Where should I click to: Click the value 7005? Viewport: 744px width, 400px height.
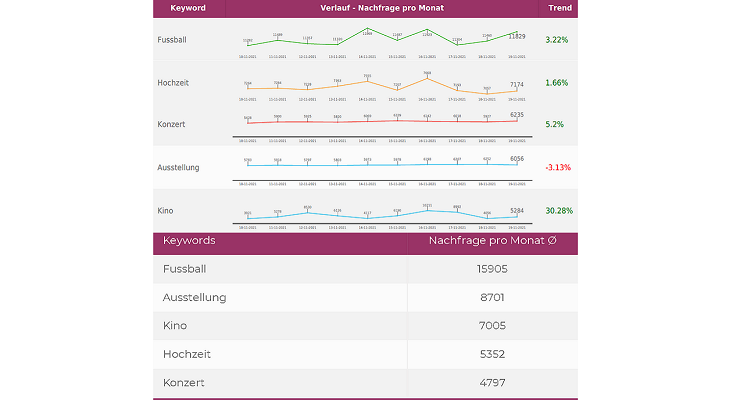point(492,326)
